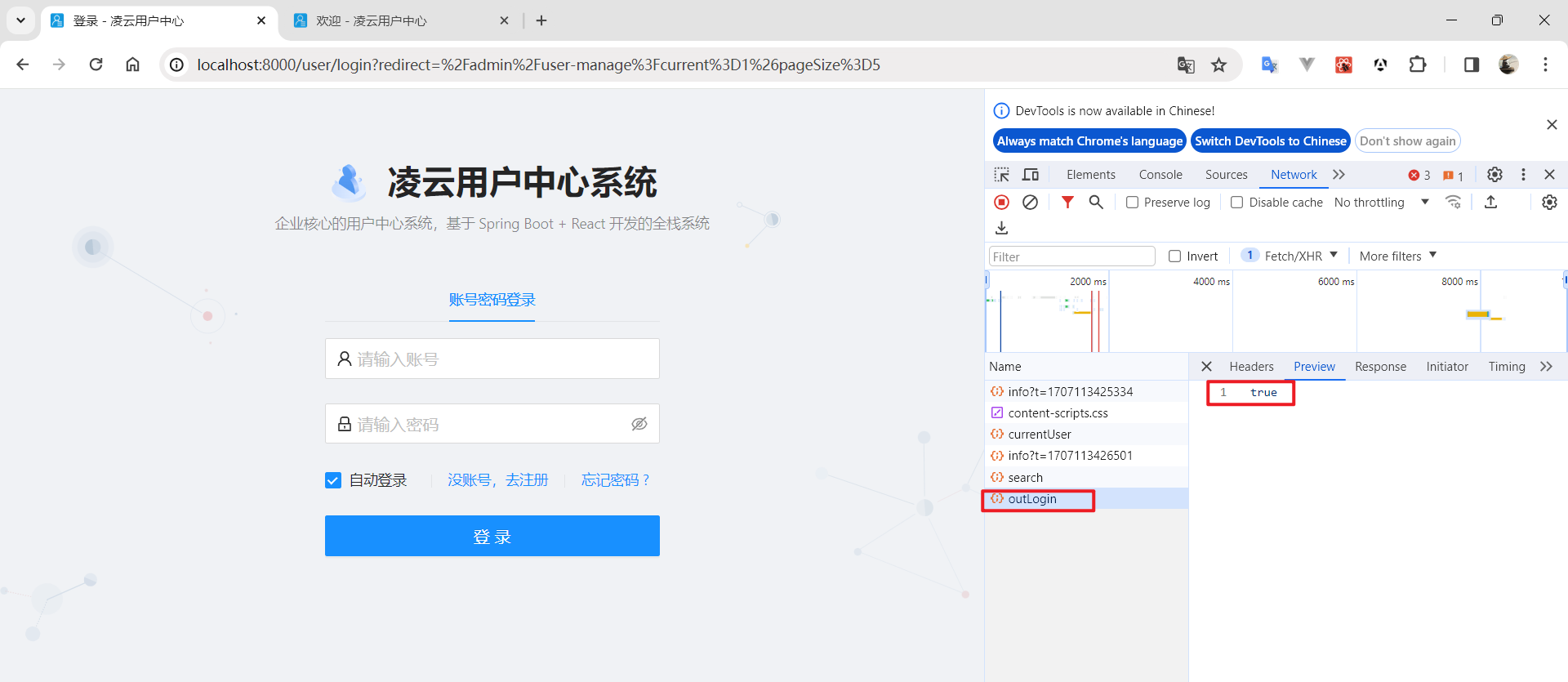Switch to the Console tab
The image size is (1568, 682).
coord(1160,175)
